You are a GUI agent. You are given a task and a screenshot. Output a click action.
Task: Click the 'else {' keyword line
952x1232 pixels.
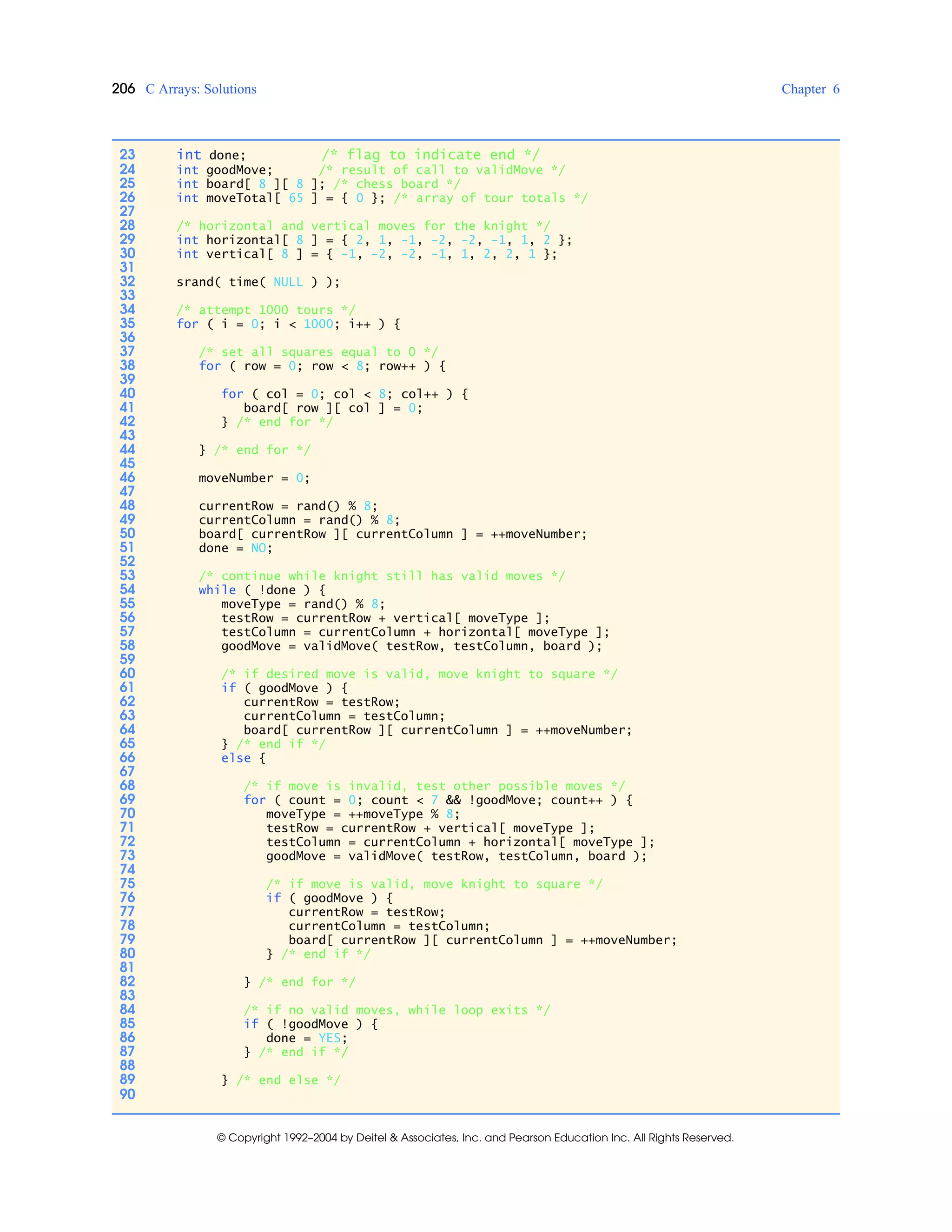click(x=243, y=758)
